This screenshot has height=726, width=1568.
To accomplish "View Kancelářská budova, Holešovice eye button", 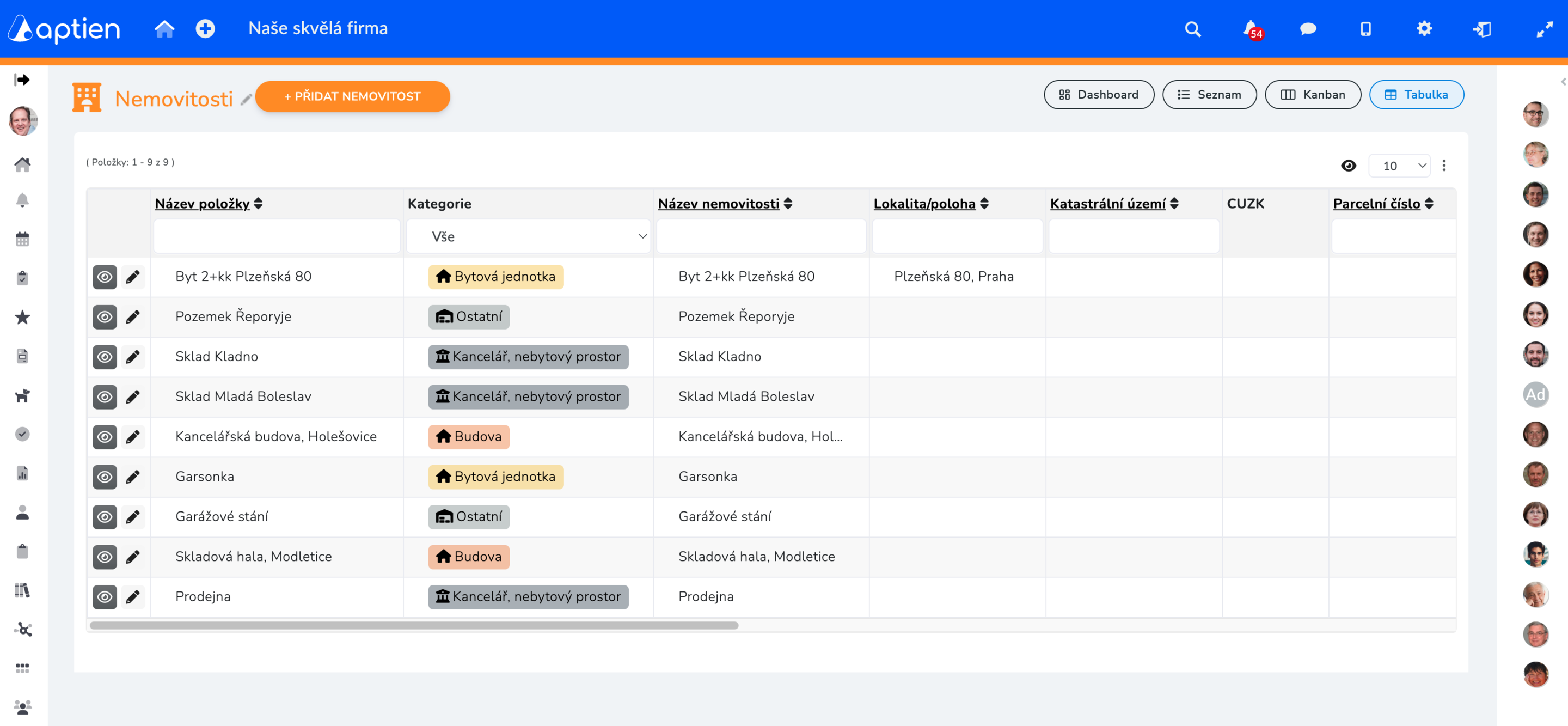I will click(105, 437).
